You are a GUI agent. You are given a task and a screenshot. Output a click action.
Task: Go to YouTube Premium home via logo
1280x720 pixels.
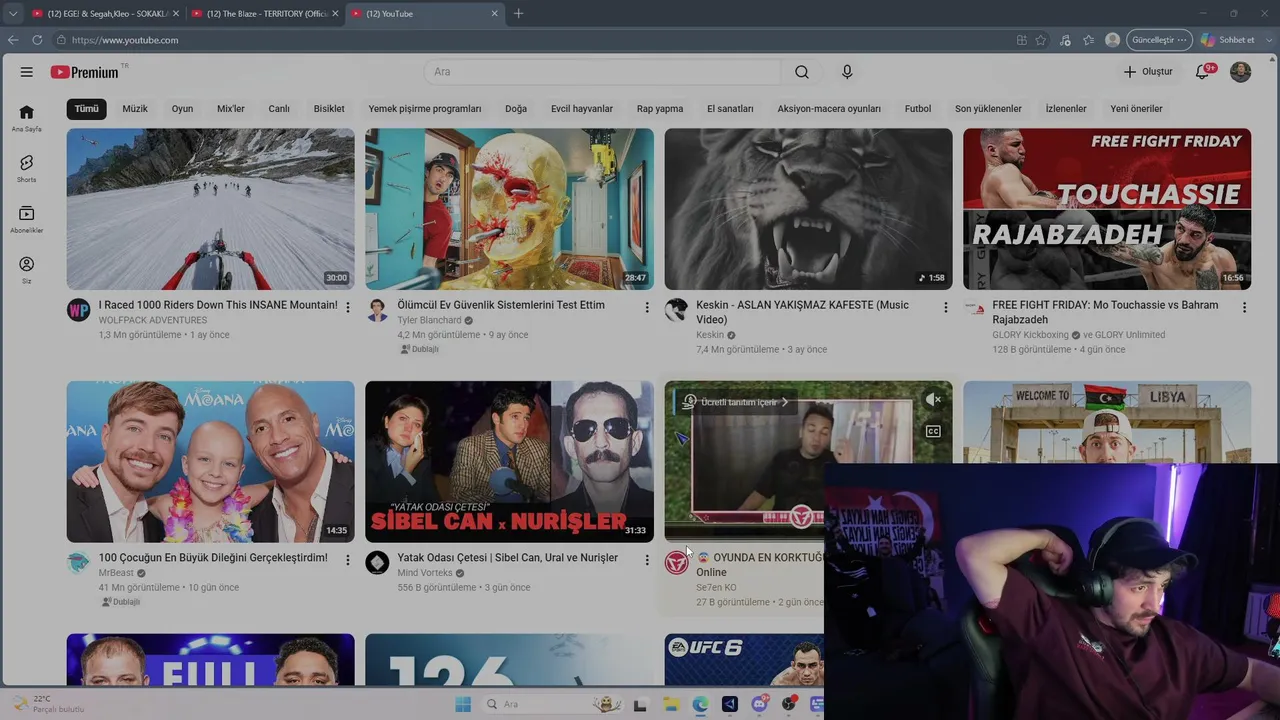pyautogui.click(x=85, y=72)
